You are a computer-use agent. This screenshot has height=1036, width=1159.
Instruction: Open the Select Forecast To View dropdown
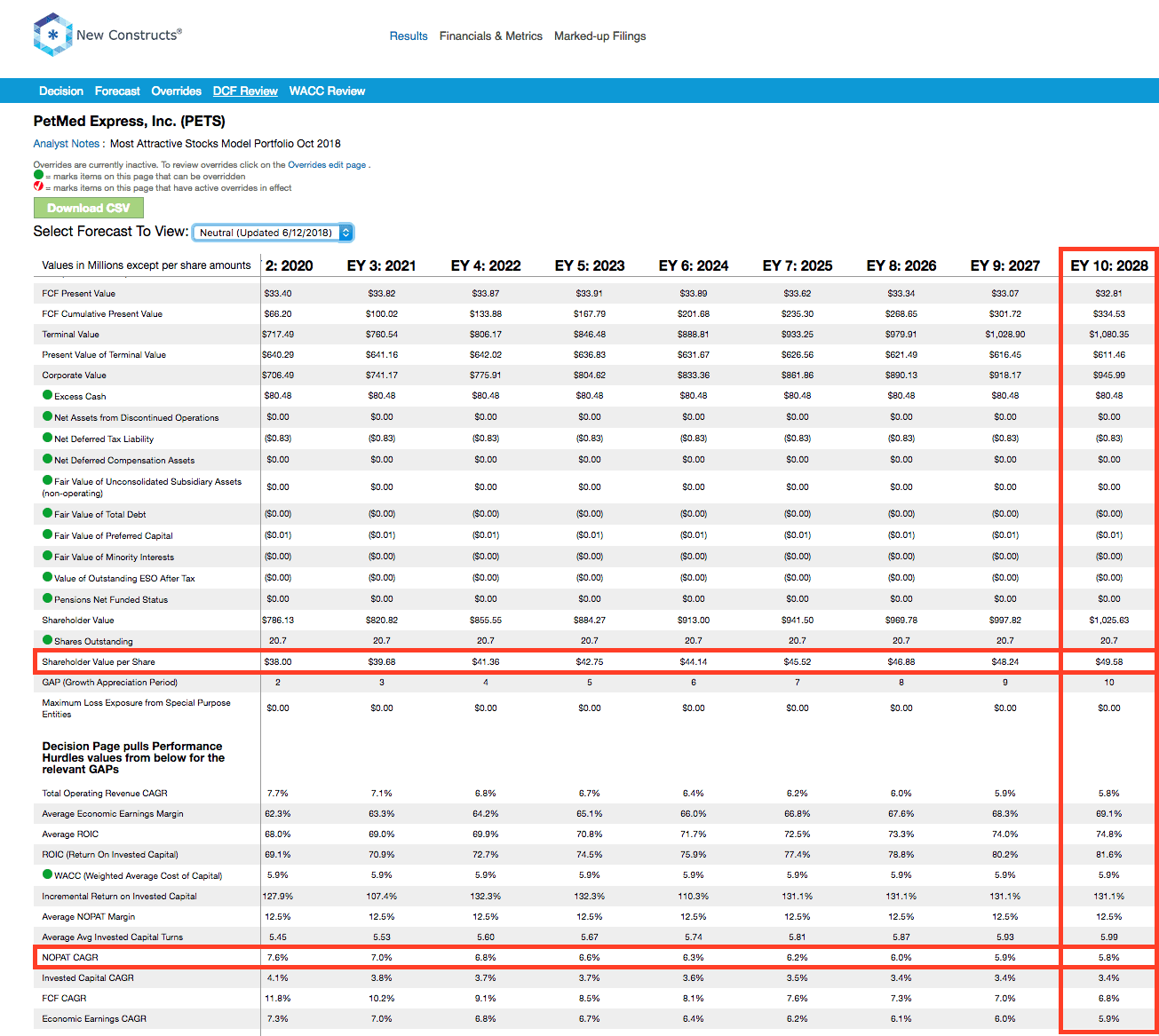click(273, 233)
